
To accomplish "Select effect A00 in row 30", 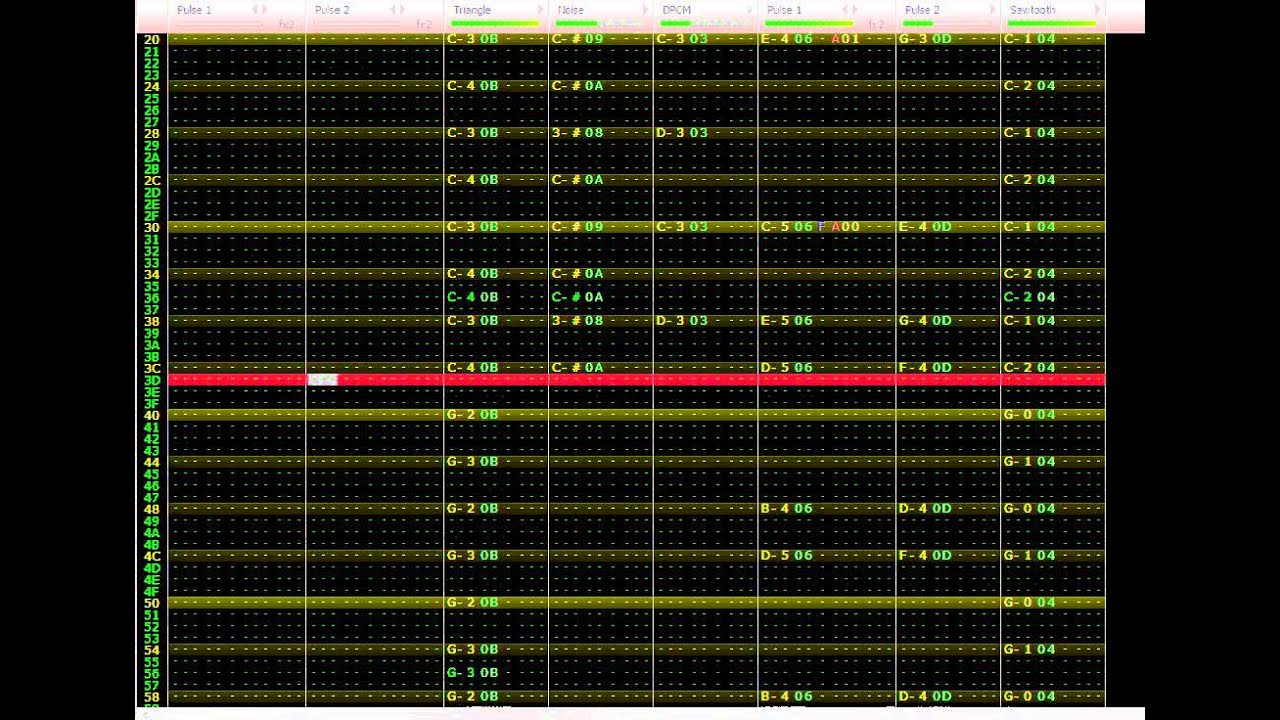I will click(846, 227).
